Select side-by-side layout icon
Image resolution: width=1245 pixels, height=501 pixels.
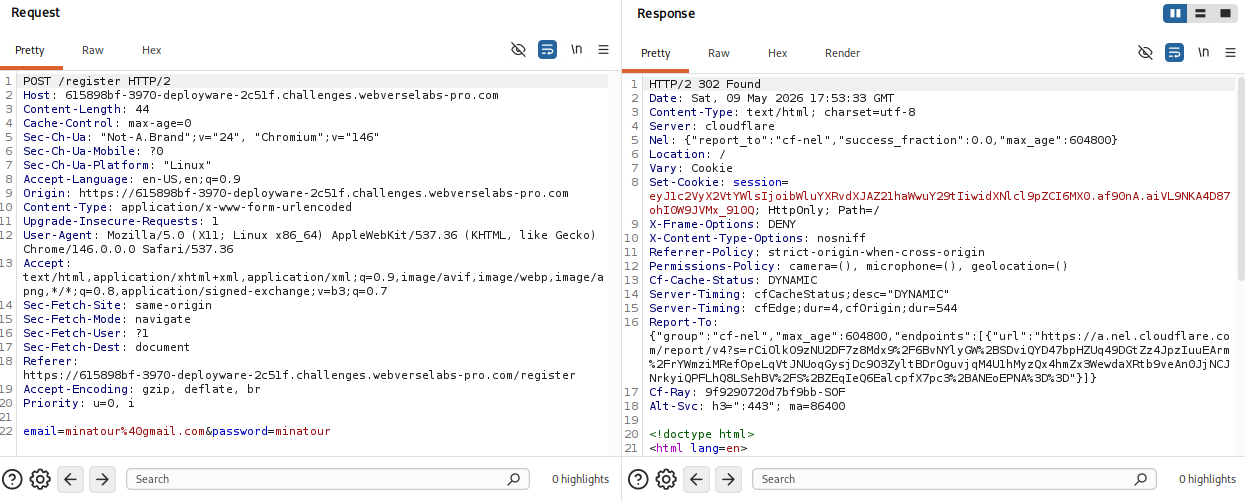point(1174,13)
